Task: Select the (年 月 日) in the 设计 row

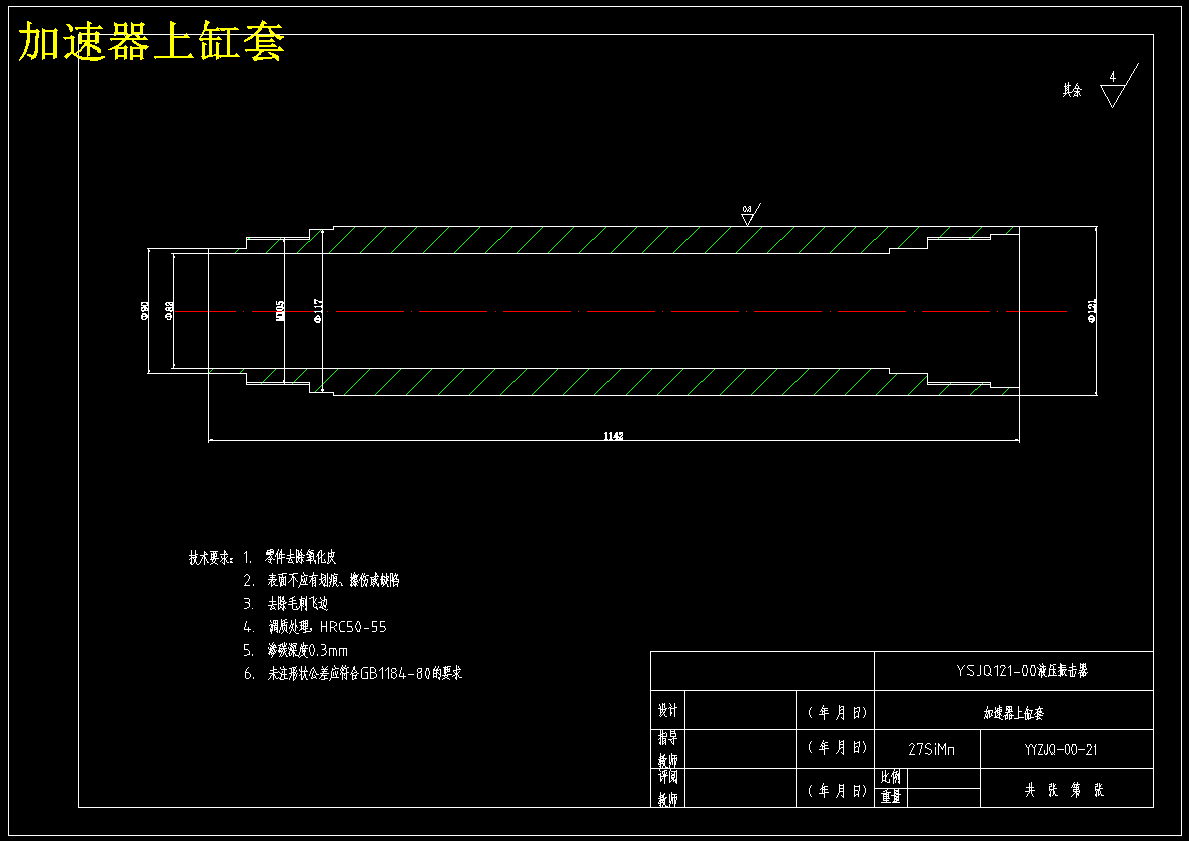Action: coord(837,713)
